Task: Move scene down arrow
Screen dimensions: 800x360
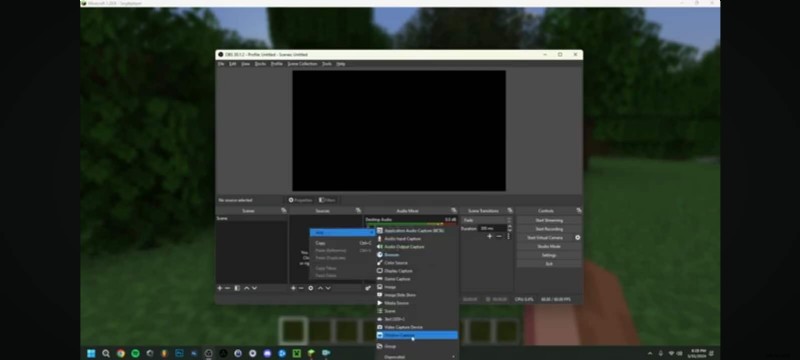Action: (x=254, y=288)
